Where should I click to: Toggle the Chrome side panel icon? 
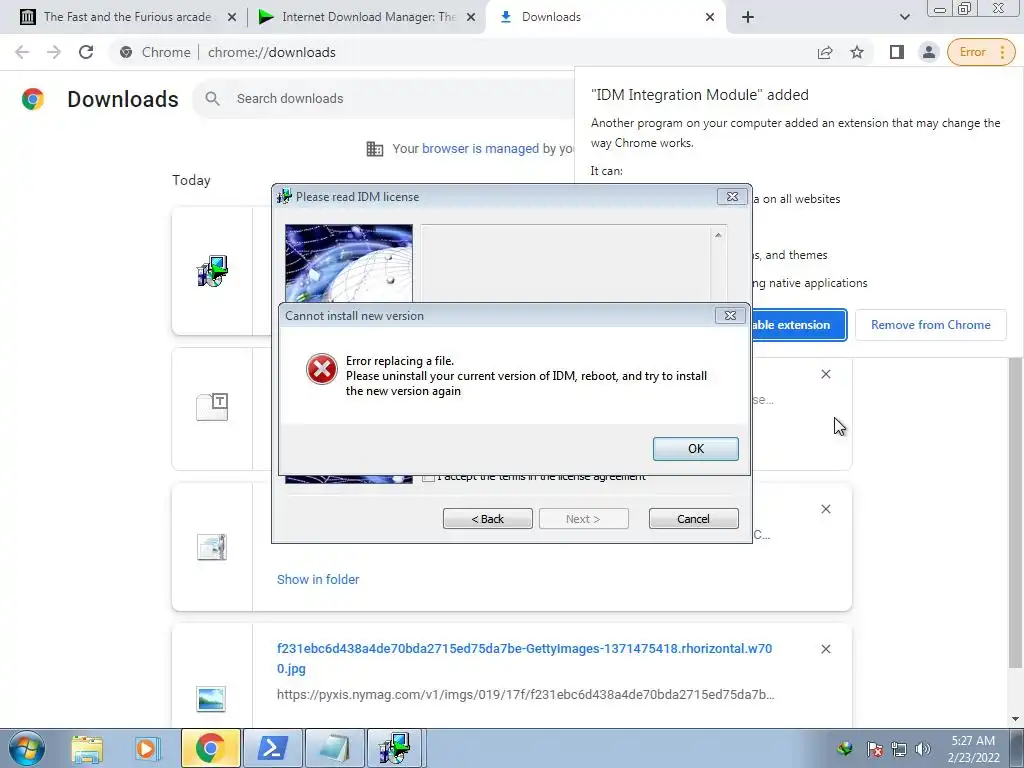897,52
